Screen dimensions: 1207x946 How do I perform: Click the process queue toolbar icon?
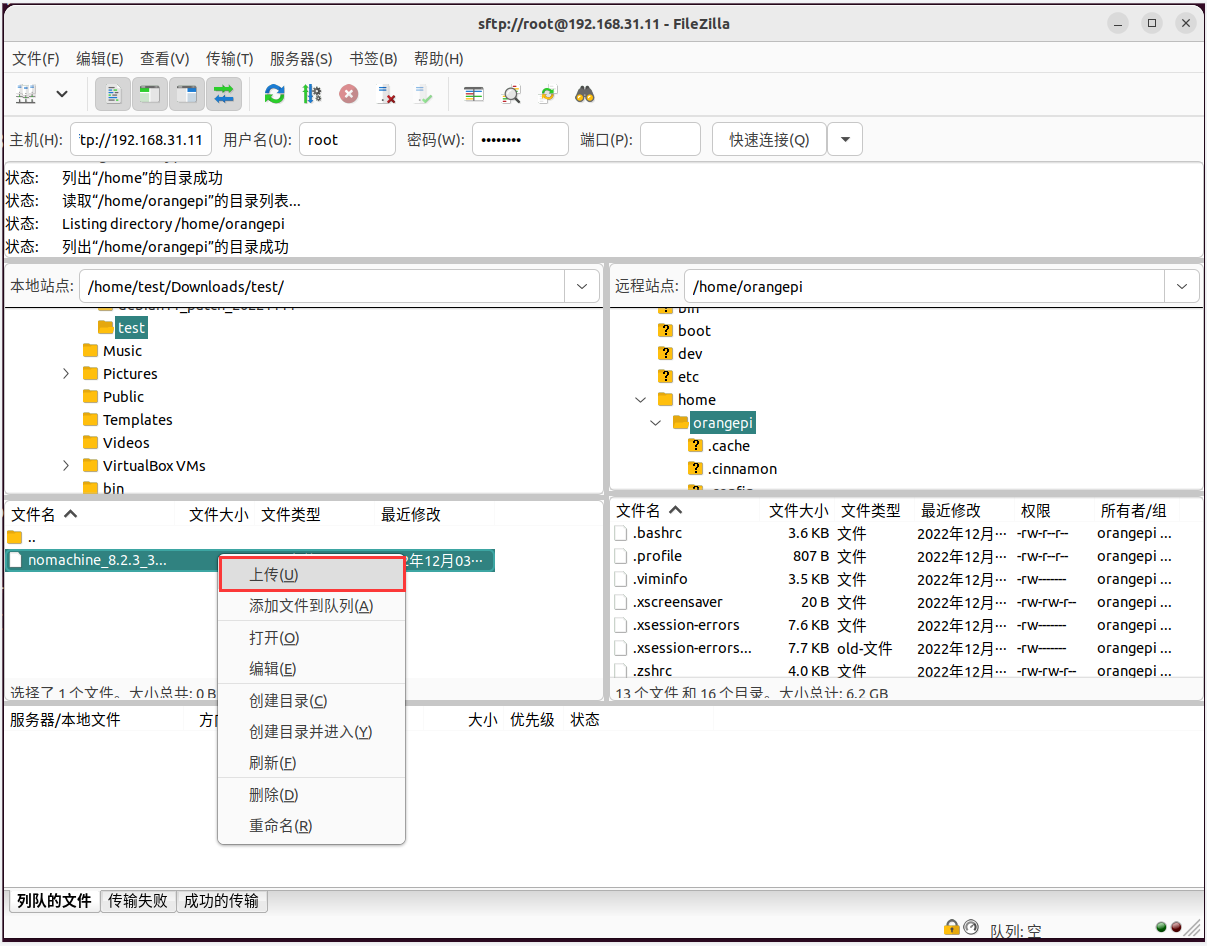click(312, 94)
